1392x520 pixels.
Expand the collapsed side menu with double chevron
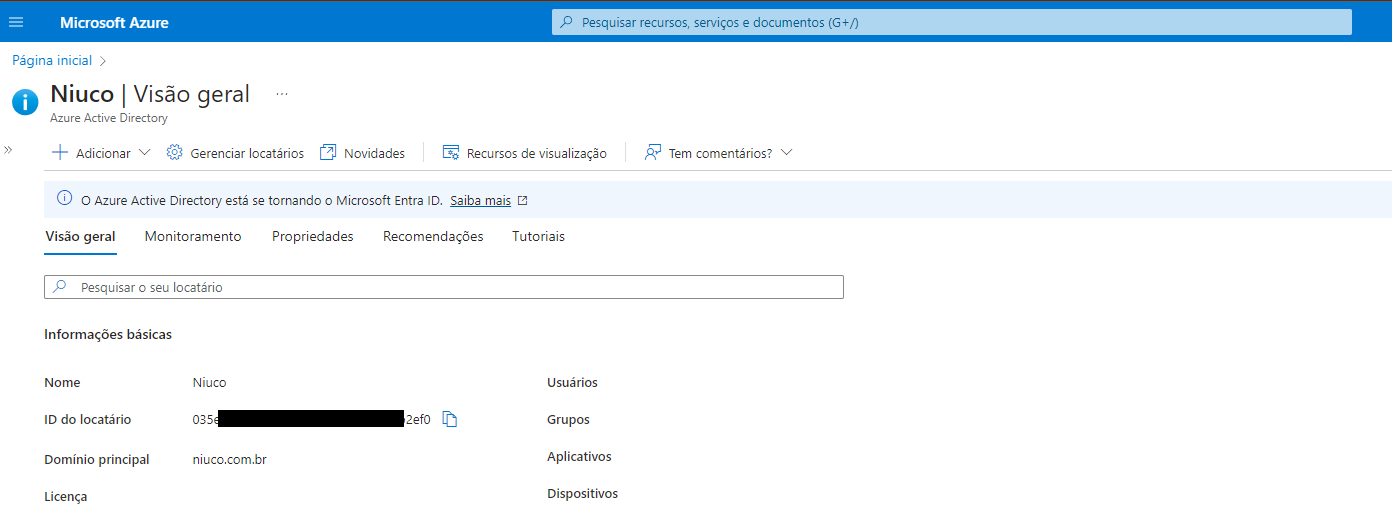coord(8,149)
